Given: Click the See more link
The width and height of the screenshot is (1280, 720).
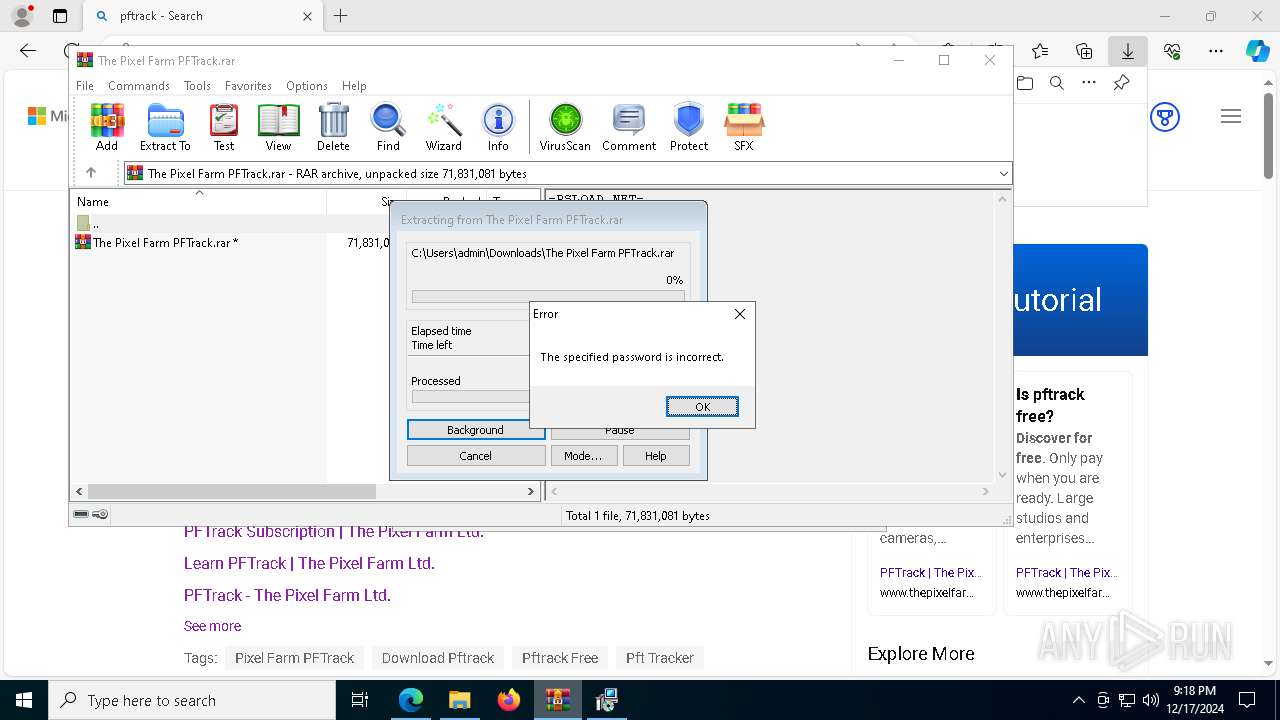Looking at the screenshot, I should (212, 626).
